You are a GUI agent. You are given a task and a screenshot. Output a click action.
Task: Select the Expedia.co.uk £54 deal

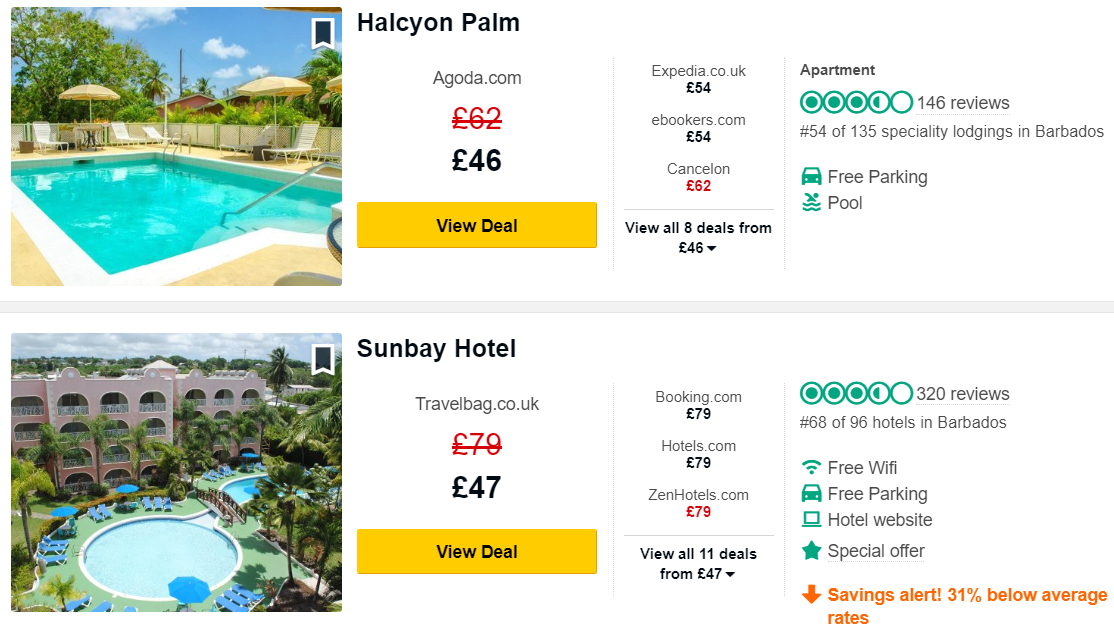click(698, 79)
